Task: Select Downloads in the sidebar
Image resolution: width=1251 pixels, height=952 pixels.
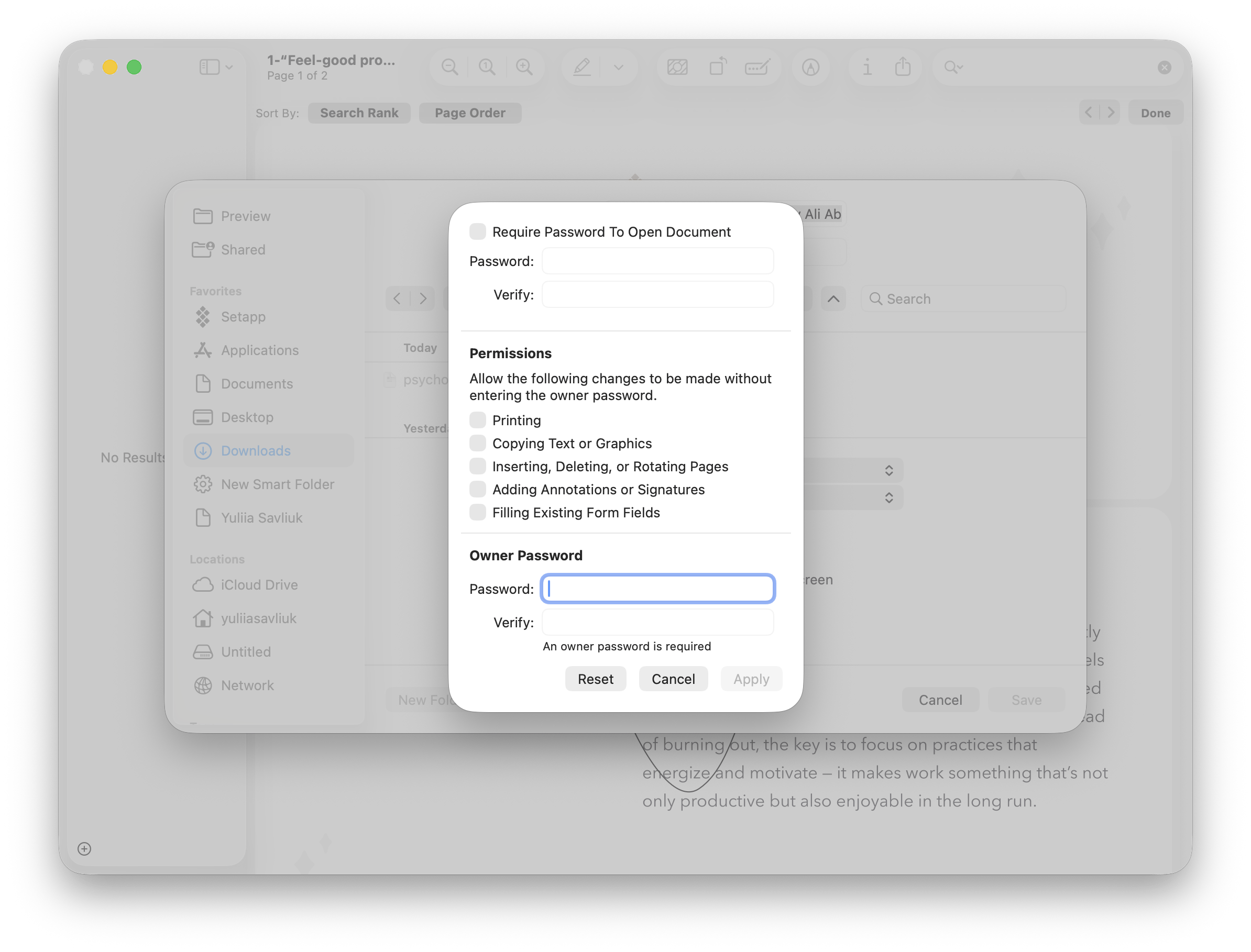Action: click(x=255, y=451)
